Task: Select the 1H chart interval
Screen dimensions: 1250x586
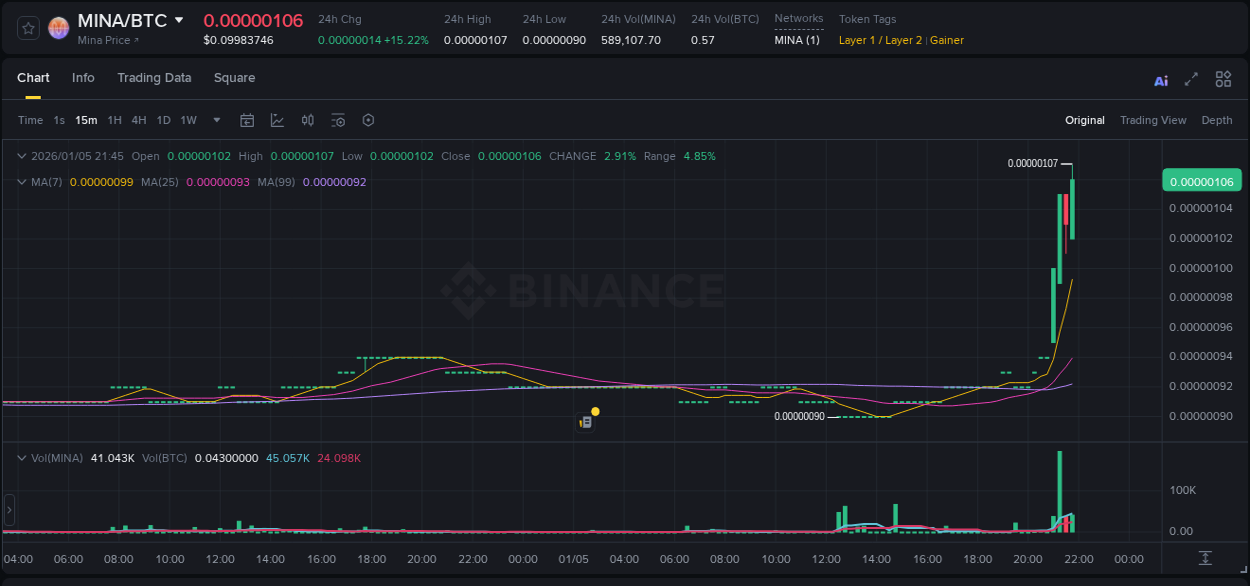Action: click(113, 120)
